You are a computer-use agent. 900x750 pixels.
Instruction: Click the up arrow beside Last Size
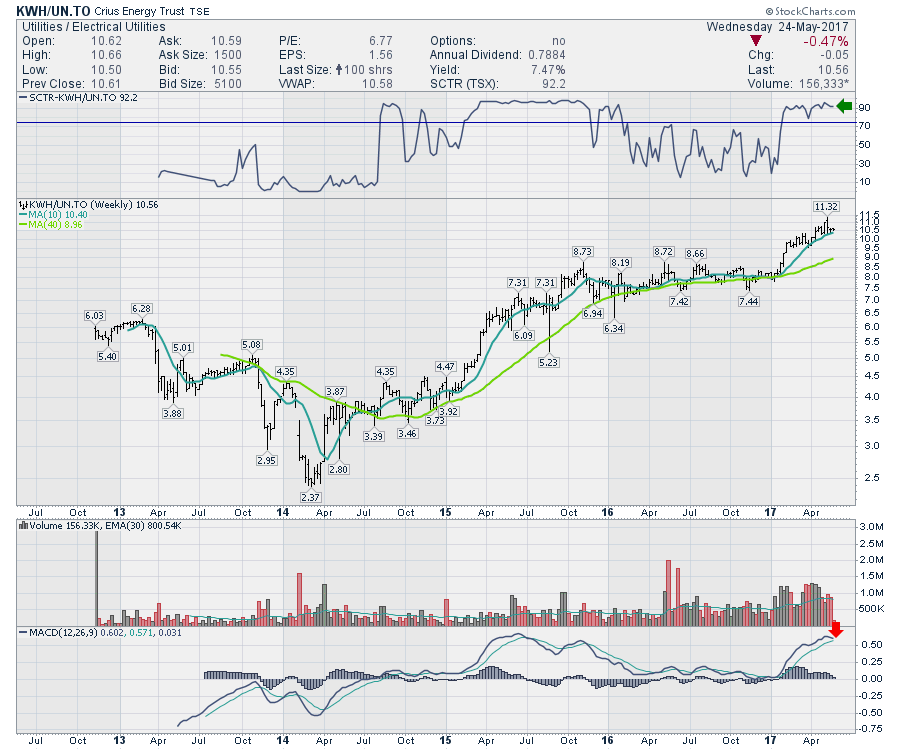click(x=339, y=69)
